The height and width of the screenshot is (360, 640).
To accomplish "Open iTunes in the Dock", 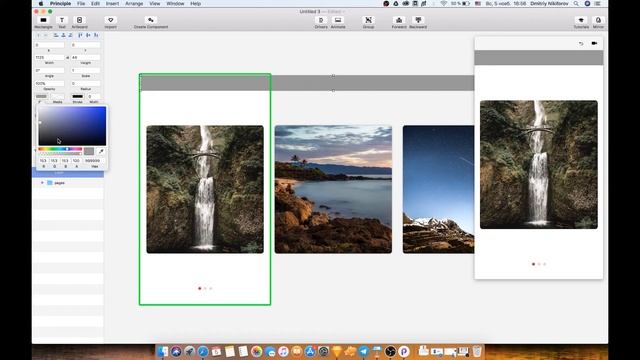I will pos(283,351).
